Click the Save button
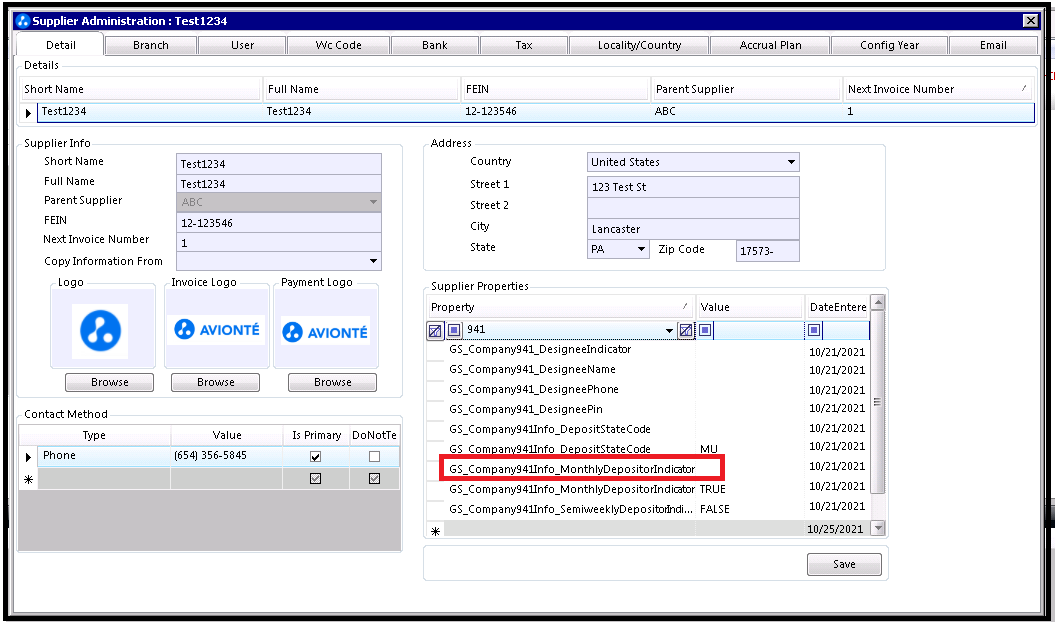 [x=844, y=565]
